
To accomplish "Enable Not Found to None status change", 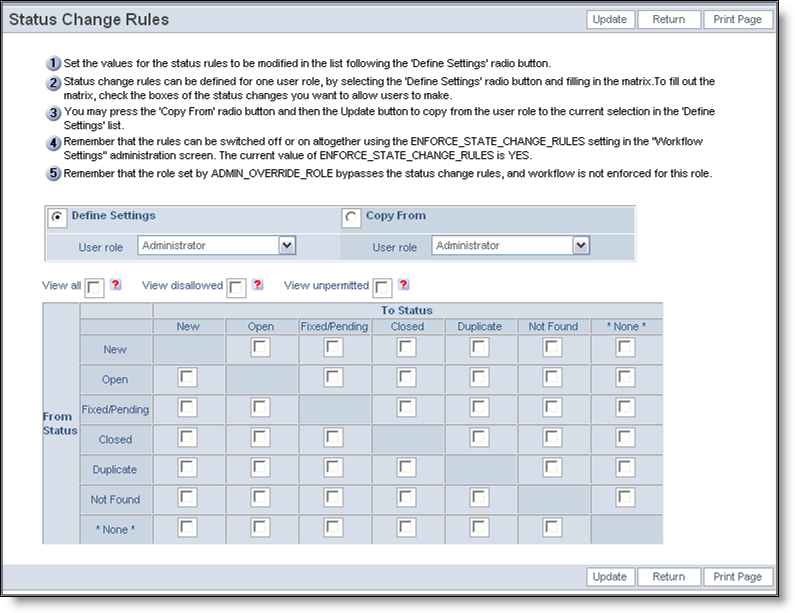I will point(625,498).
